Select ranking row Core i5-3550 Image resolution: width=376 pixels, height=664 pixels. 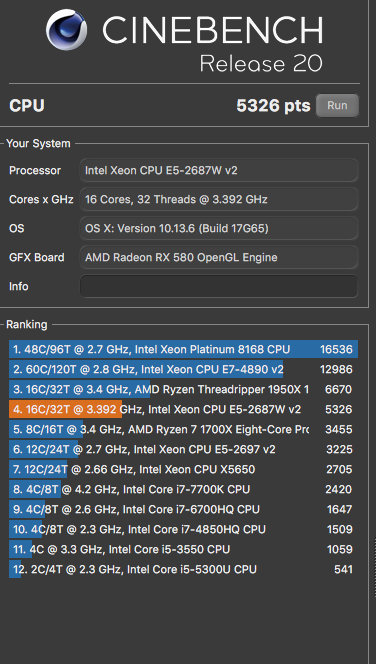click(x=183, y=549)
